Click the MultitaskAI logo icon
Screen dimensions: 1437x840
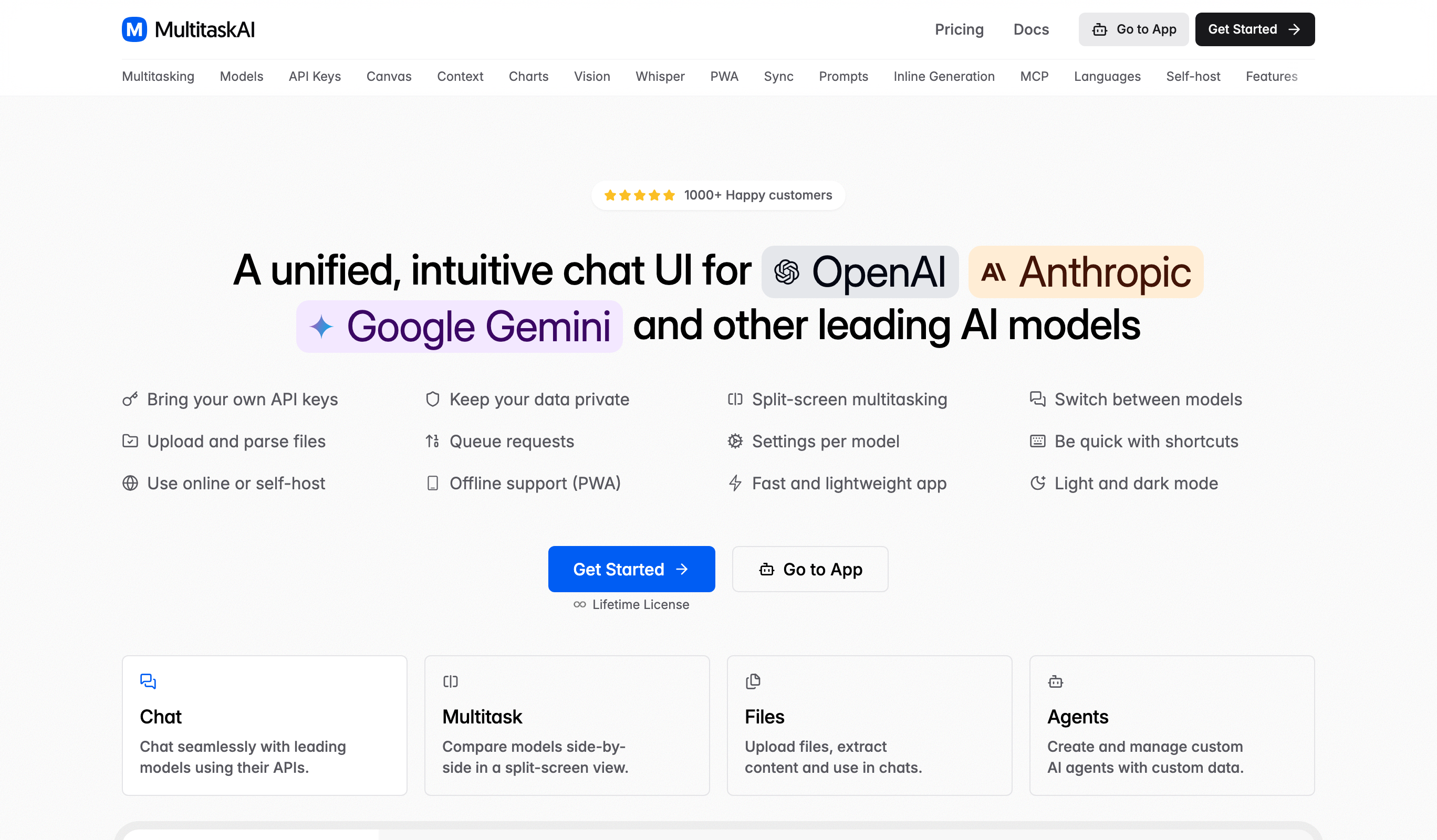pyautogui.click(x=134, y=29)
